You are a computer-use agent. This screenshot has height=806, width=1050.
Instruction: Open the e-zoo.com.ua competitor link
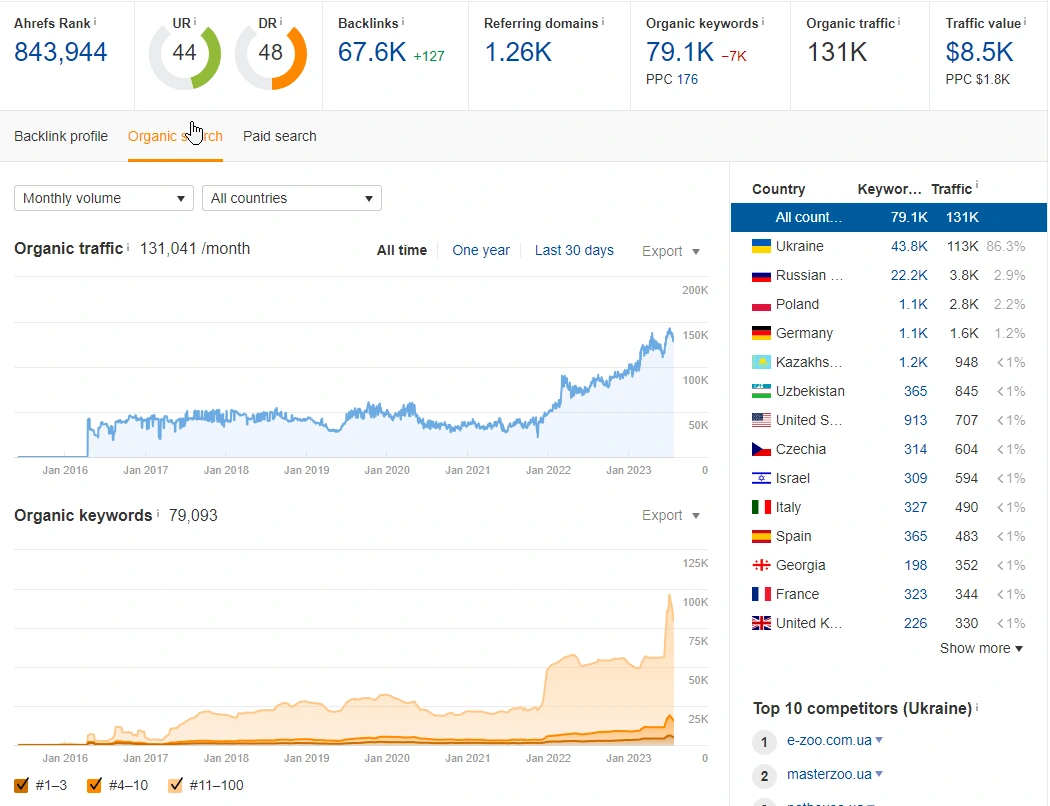click(x=829, y=741)
